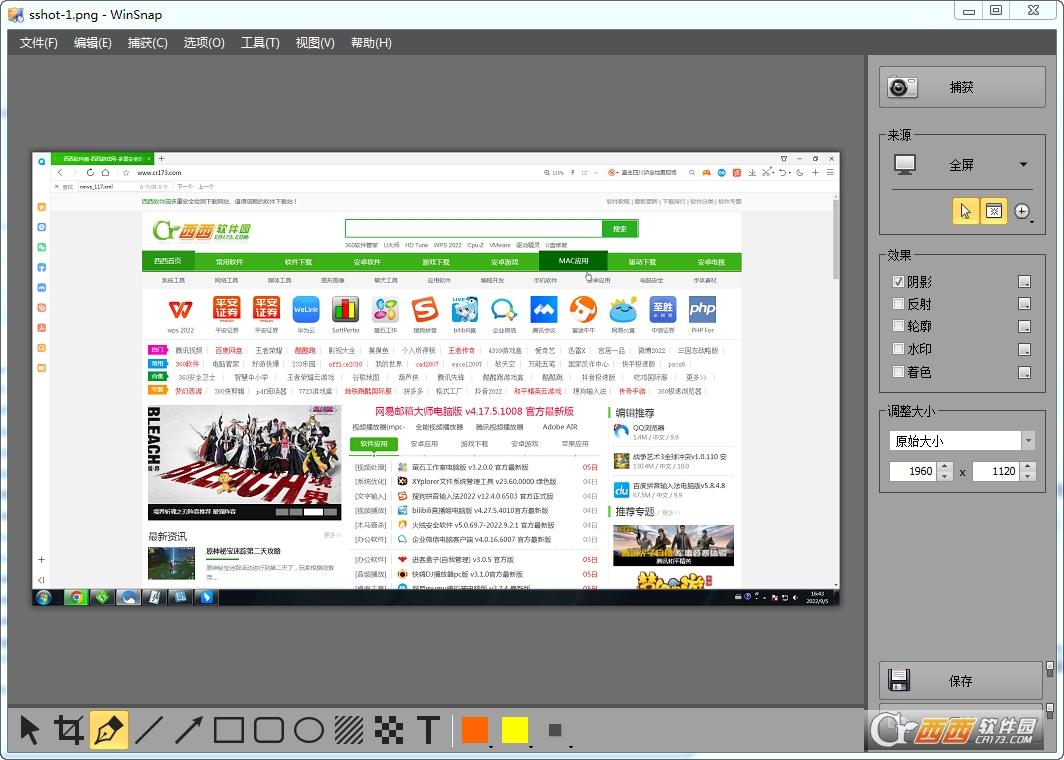Image resolution: width=1064 pixels, height=760 pixels.
Task: Expand the 全屏 source dropdown
Action: click(x=1023, y=164)
